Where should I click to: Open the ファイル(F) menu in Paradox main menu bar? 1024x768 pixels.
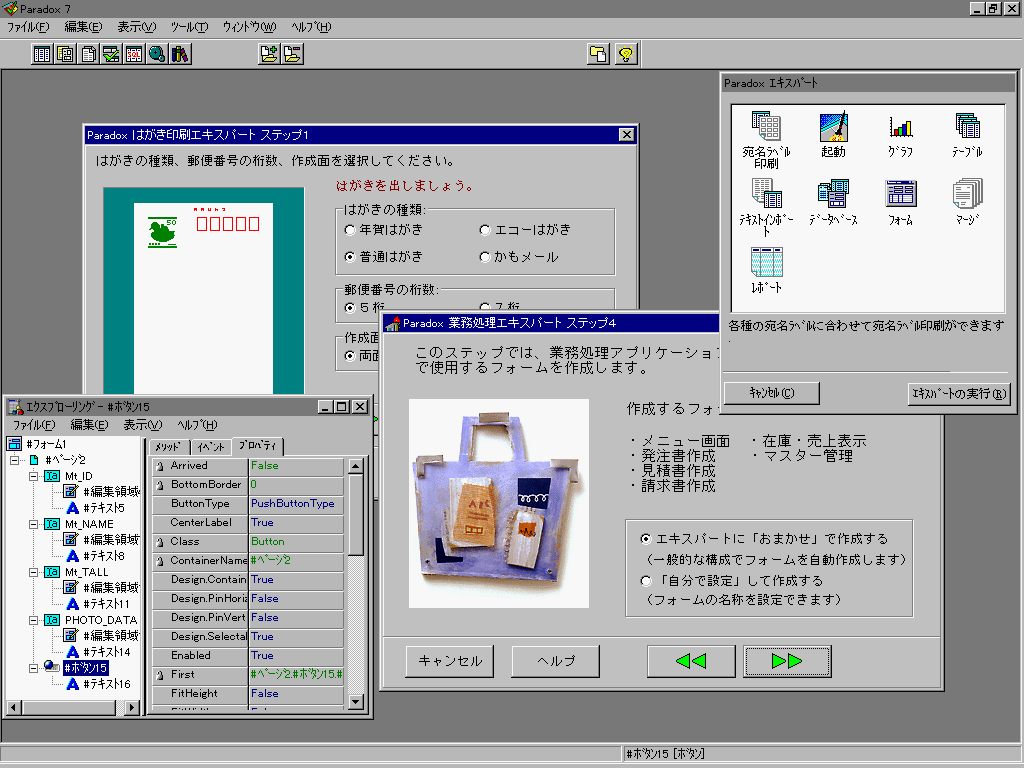coord(28,27)
